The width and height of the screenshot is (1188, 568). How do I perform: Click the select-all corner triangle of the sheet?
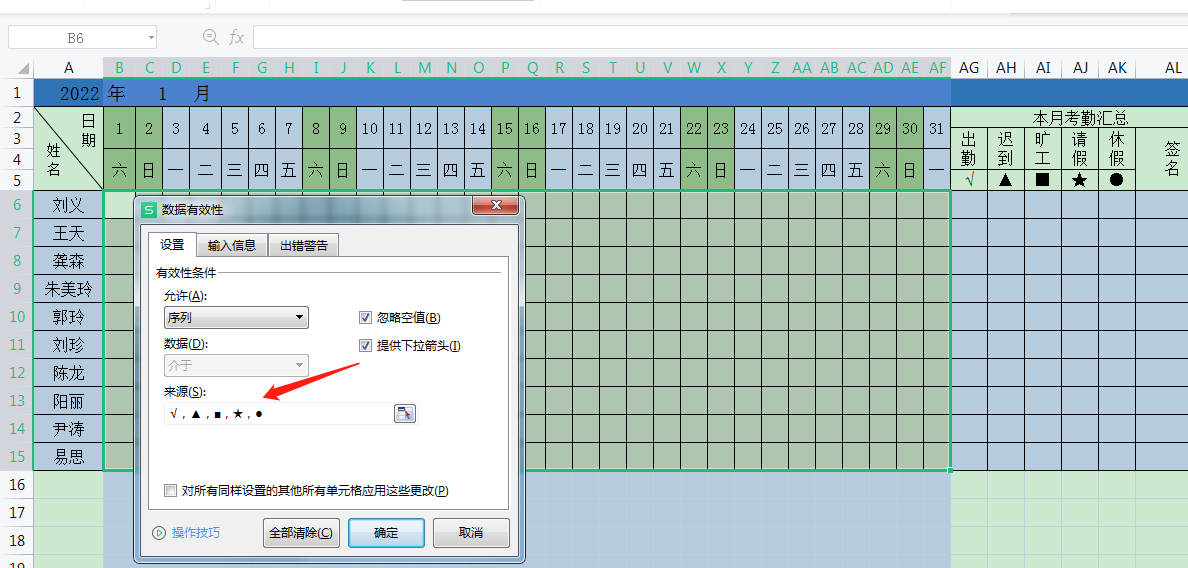coord(23,69)
